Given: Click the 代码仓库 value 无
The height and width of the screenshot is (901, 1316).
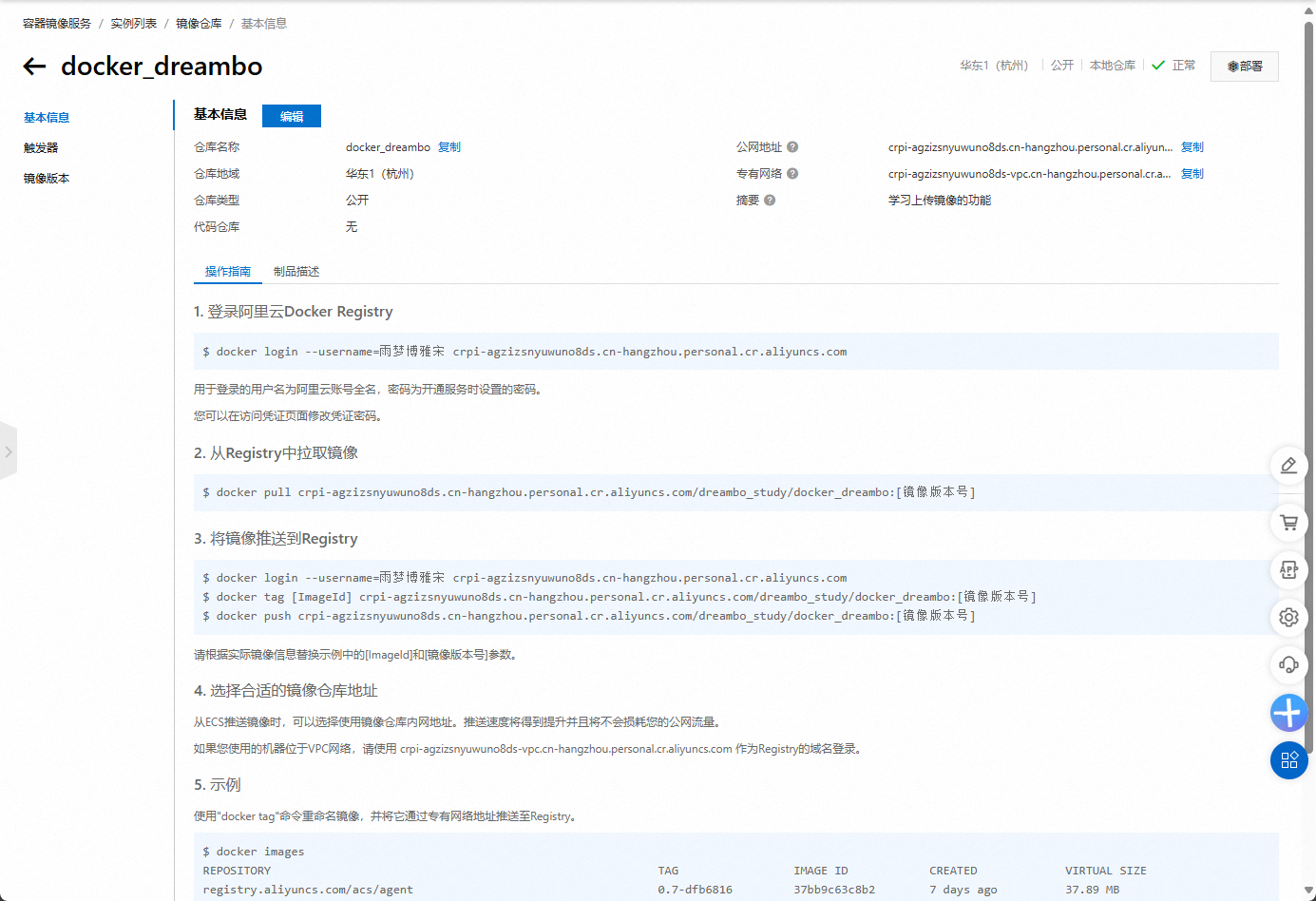Looking at the screenshot, I should coord(352,227).
